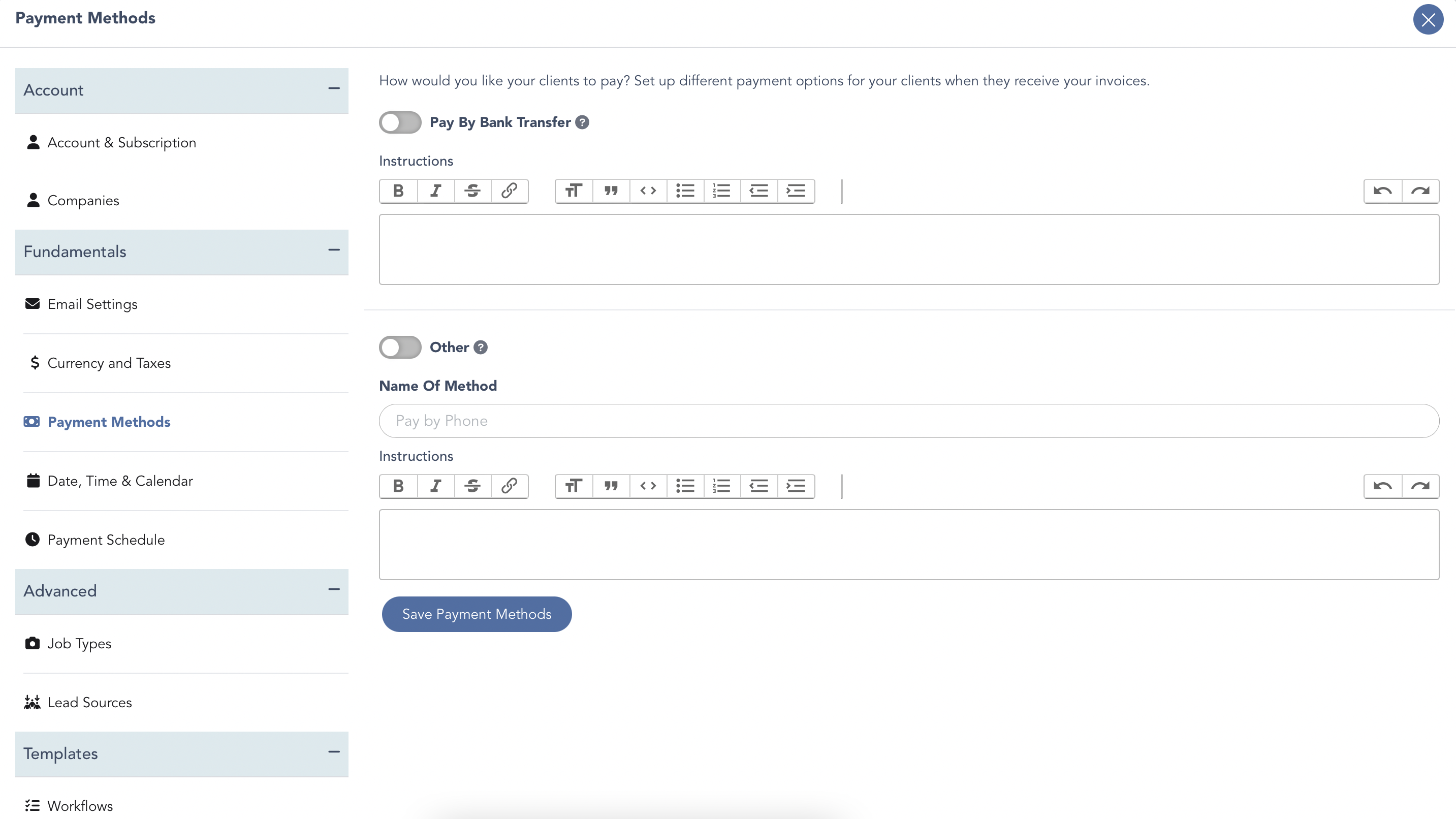Image resolution: width=1456 pixels, height=819 pixels.
Task: Undo in Other method instructions editor
Action: [1382, 486]
